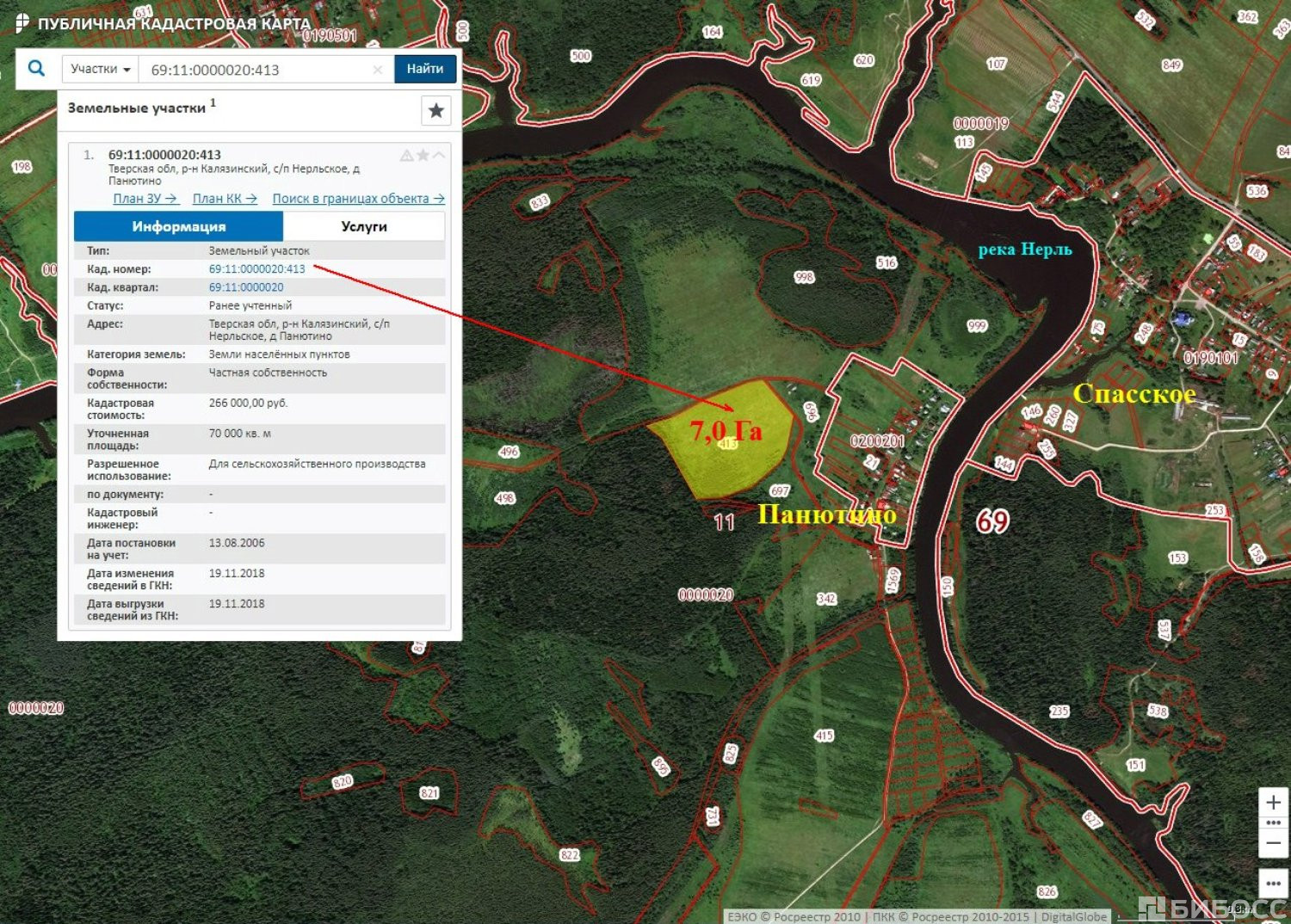
Task: Click the quarter label 0200201 on the map
Action: click(x=877, y=441)
